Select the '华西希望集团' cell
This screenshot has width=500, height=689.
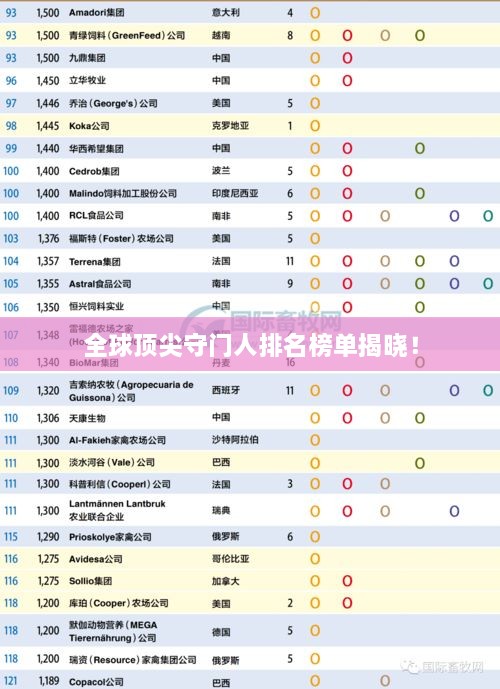pos(96,149)
